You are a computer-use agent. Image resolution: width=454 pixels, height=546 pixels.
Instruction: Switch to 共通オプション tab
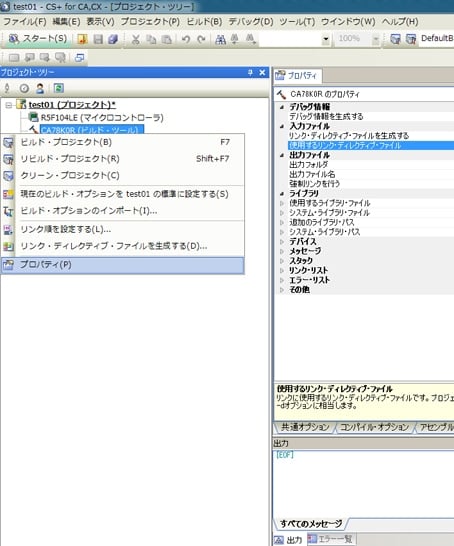coord(305,427)
